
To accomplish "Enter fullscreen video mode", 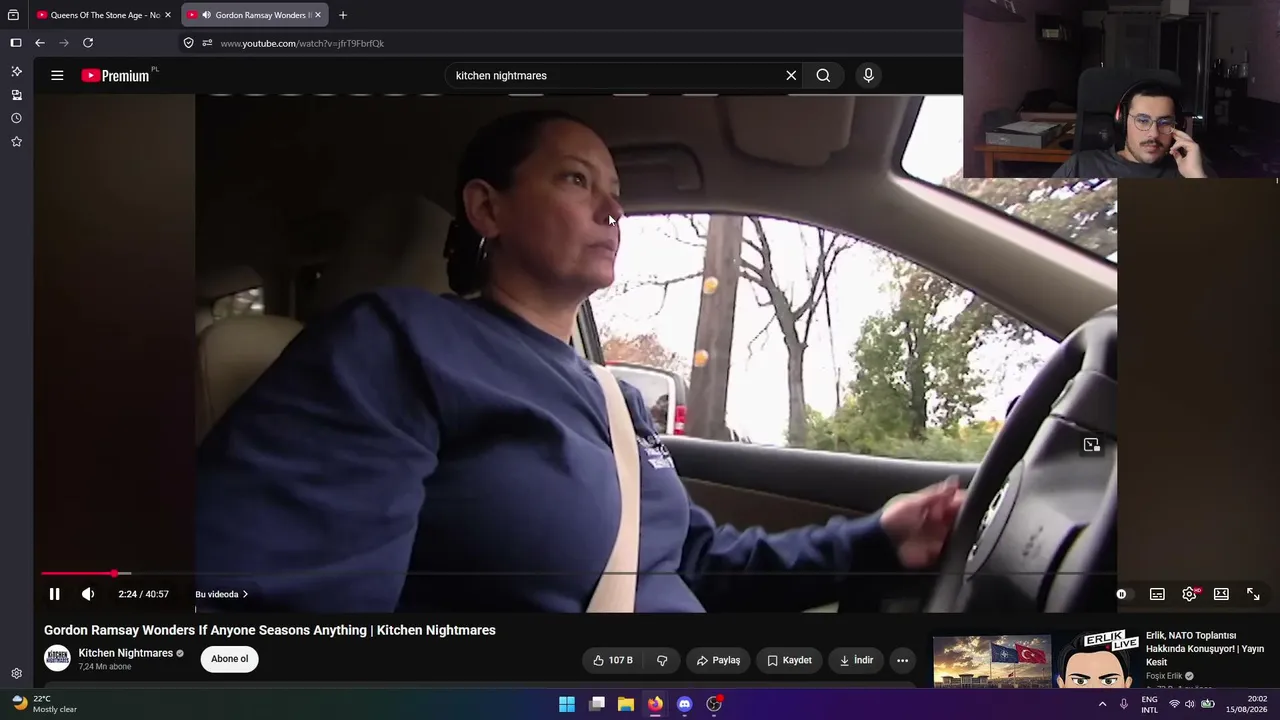I will pyautogui.click(x=1253, y=594).
